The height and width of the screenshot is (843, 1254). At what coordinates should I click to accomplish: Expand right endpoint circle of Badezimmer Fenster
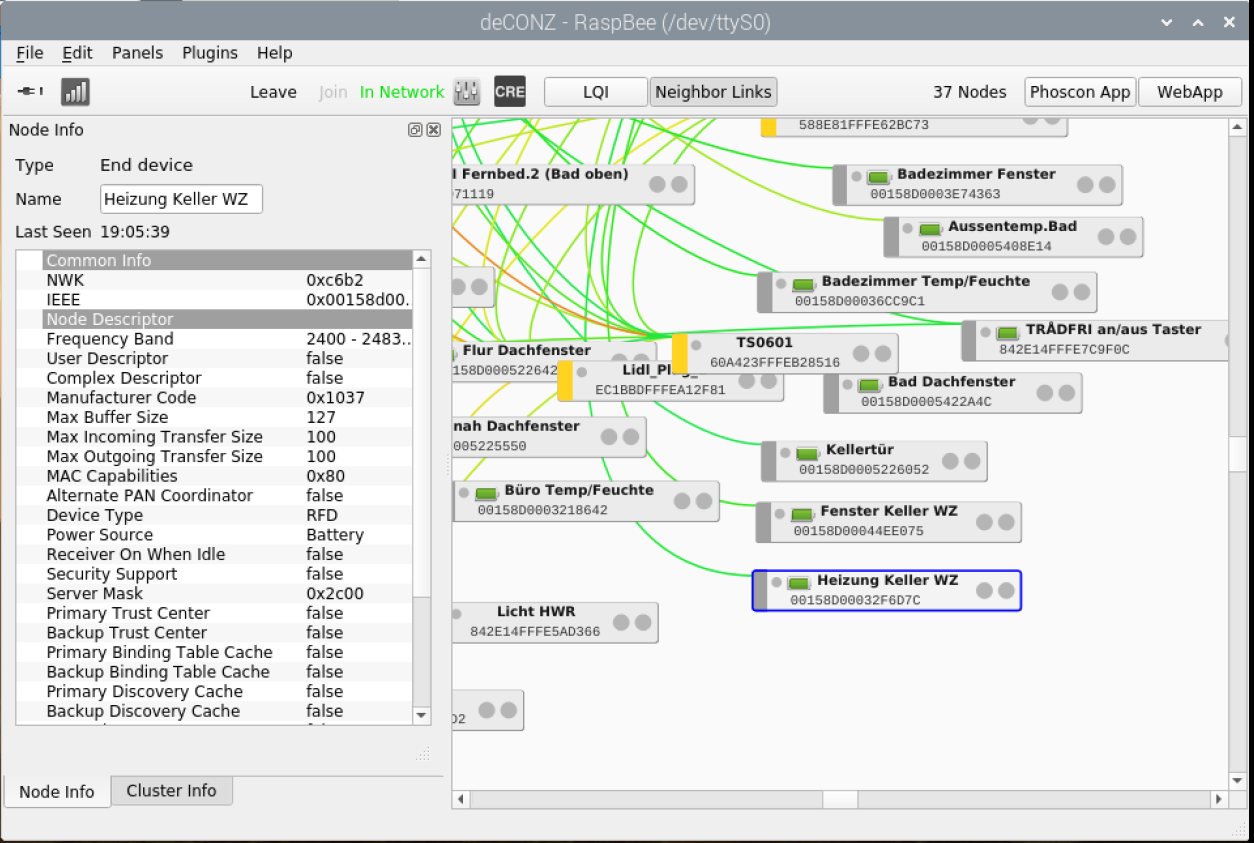point(1107,185)
